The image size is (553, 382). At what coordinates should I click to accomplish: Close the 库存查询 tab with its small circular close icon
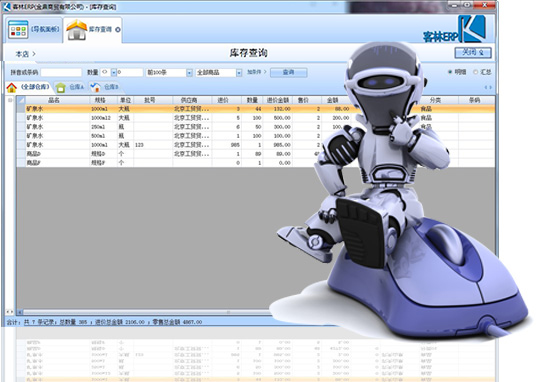tap(118, 30)
